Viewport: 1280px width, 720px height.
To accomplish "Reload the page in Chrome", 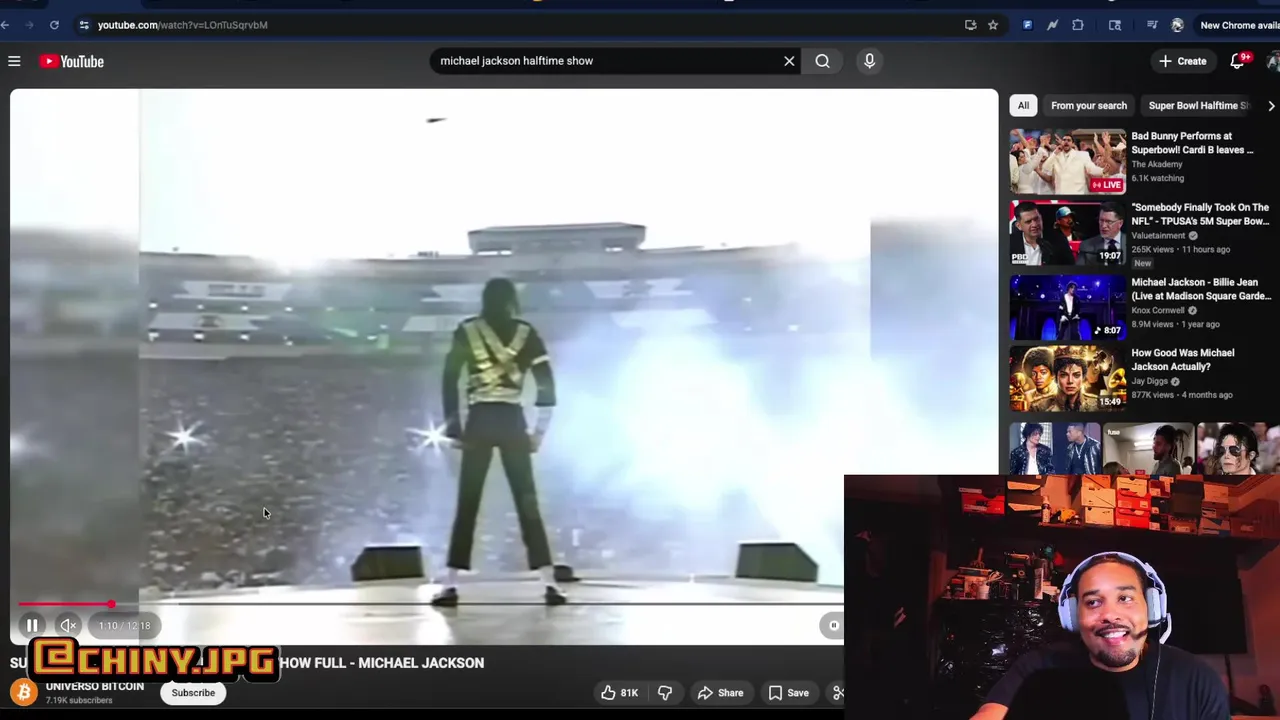I will [54, 25].
